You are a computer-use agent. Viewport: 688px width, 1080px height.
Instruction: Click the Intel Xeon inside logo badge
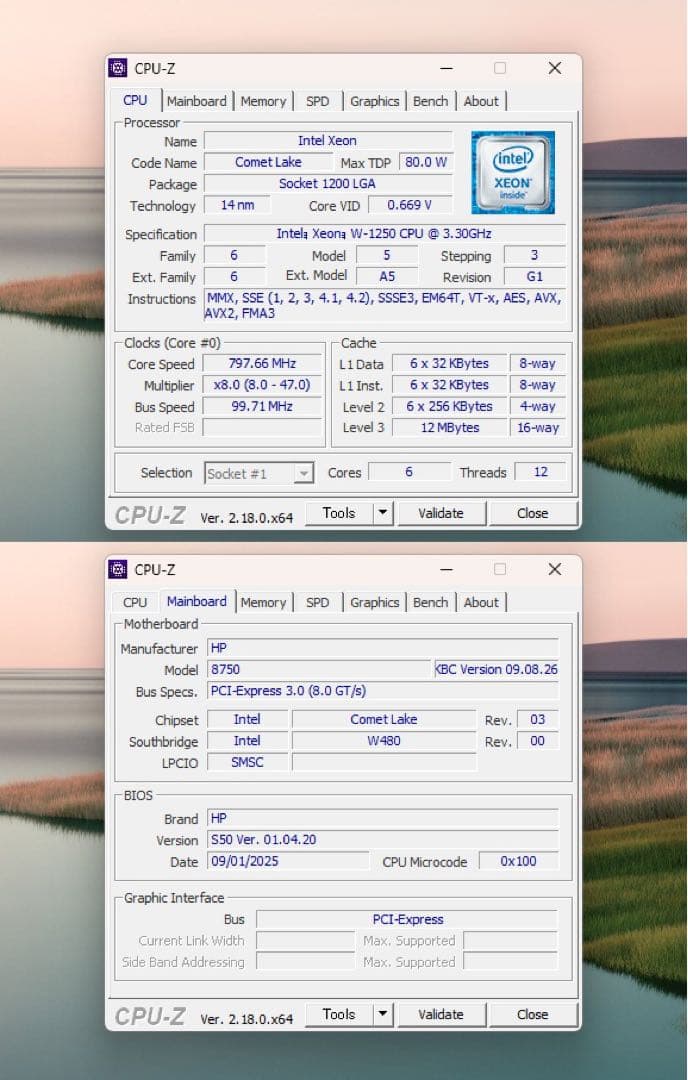tap(513, 172)
